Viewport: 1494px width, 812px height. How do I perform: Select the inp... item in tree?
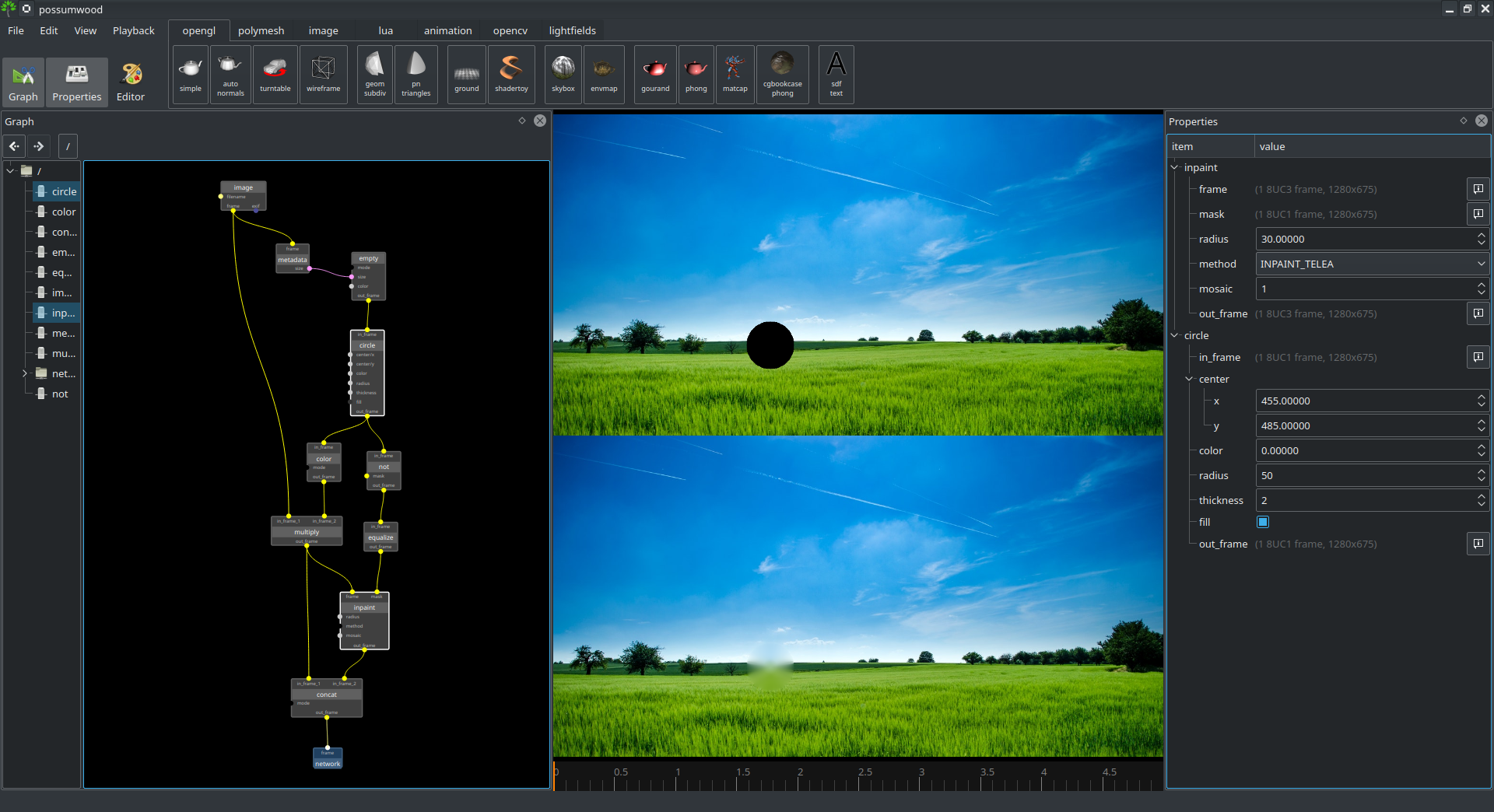tap(57, 313)
